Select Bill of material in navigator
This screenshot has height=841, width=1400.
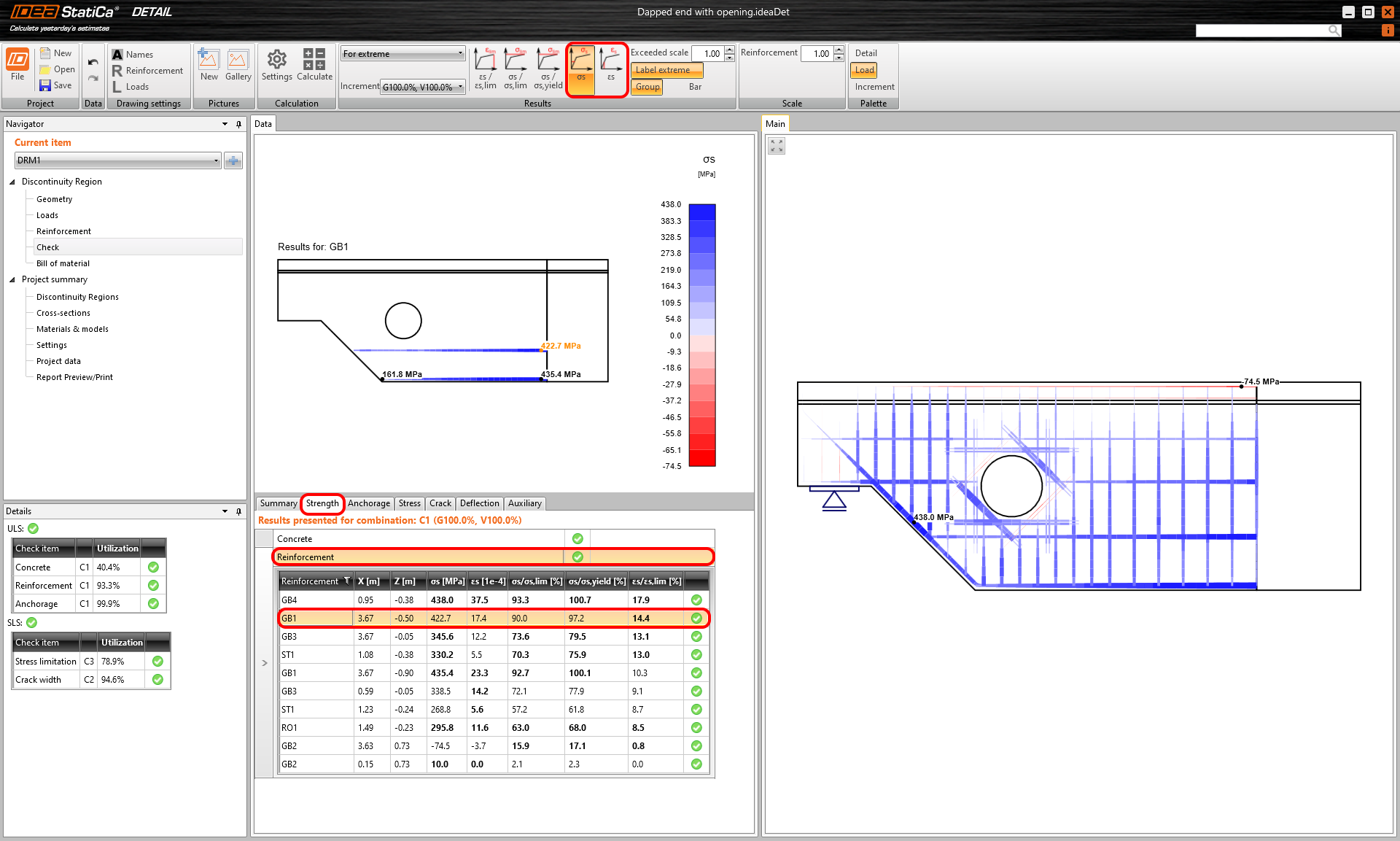coord(63,263)
